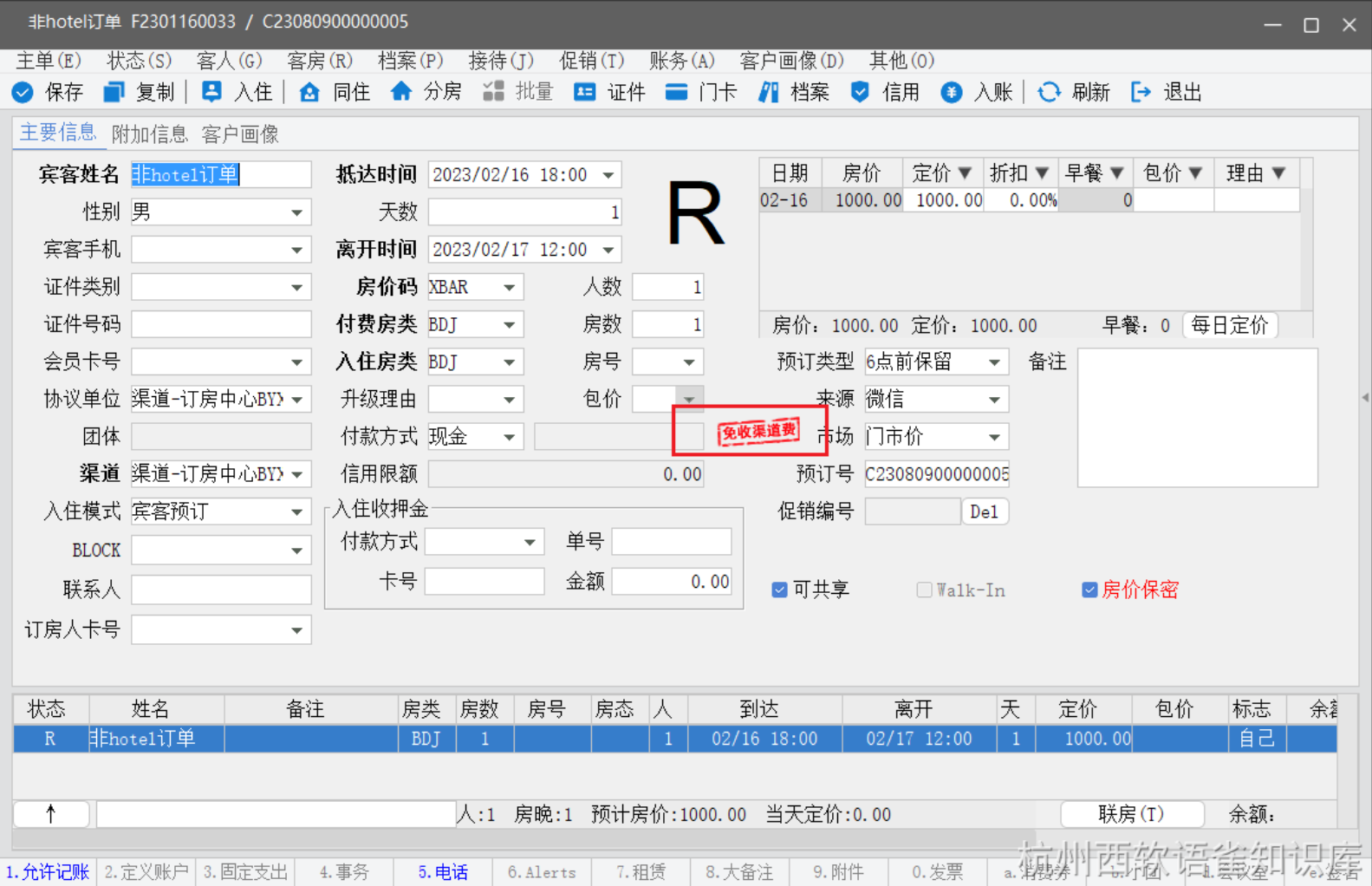Click the 早餐 column filter arrow

1117,173
